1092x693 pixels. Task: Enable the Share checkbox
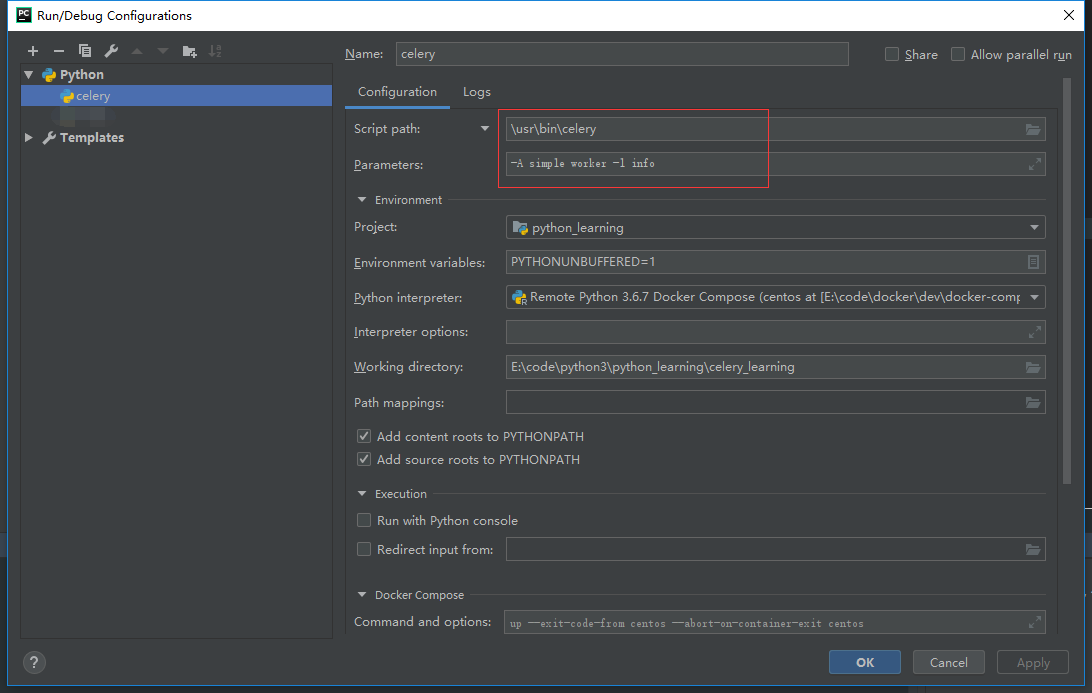[892, 55]
